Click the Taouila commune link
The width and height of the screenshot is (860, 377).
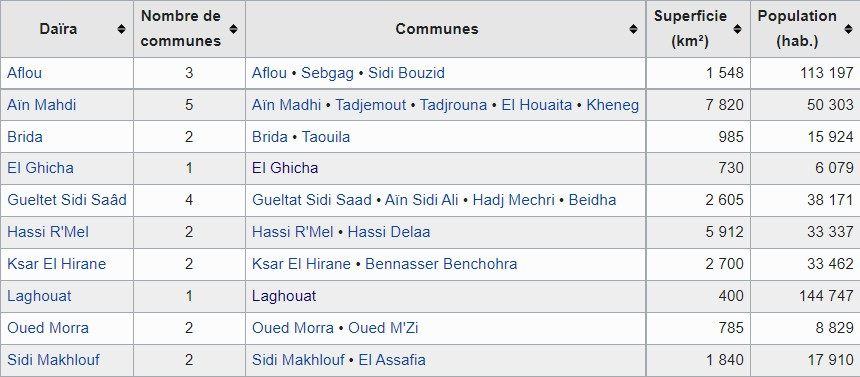[326, 137]
